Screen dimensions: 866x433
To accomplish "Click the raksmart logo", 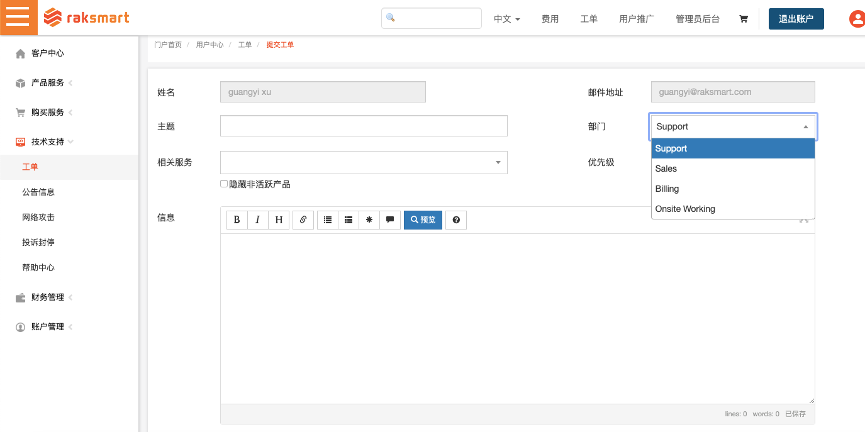I will point(86,17).
